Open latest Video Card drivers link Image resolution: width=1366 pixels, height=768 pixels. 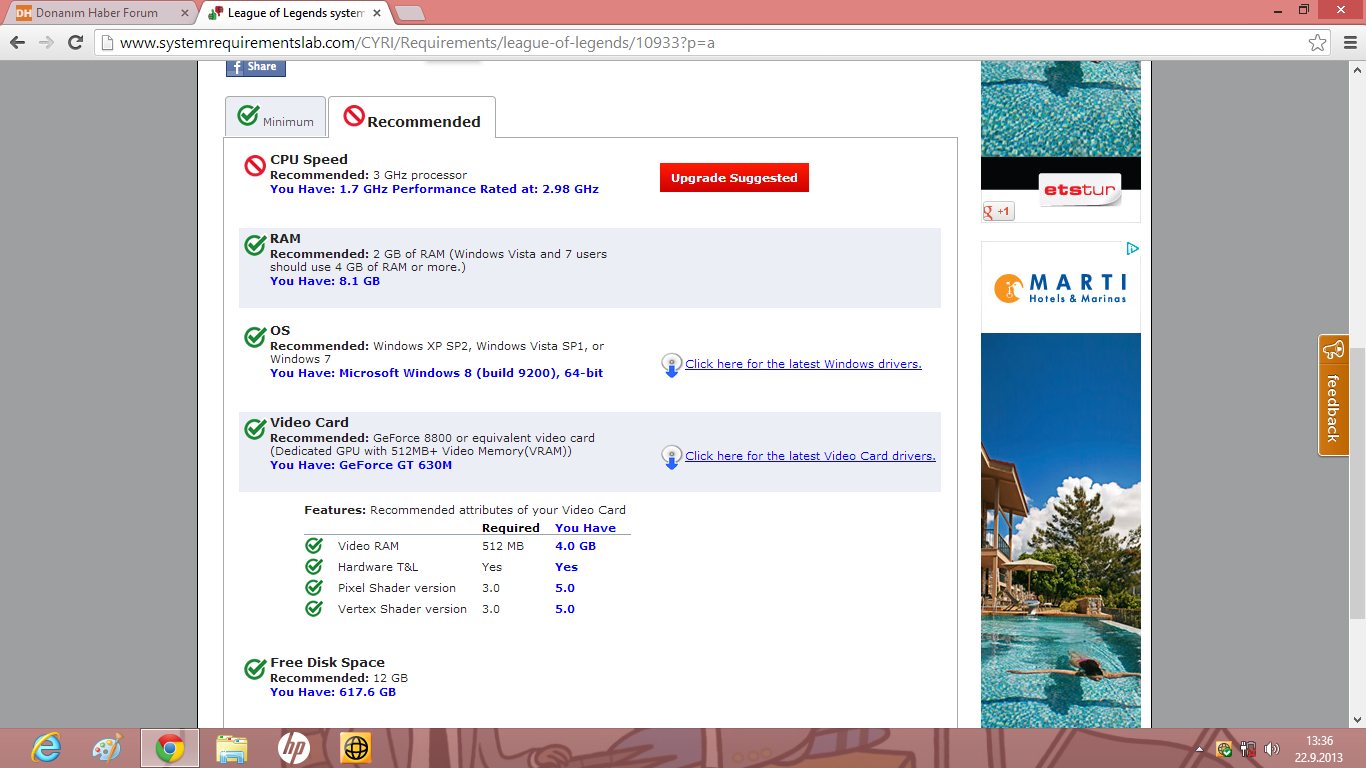(810, 456)
